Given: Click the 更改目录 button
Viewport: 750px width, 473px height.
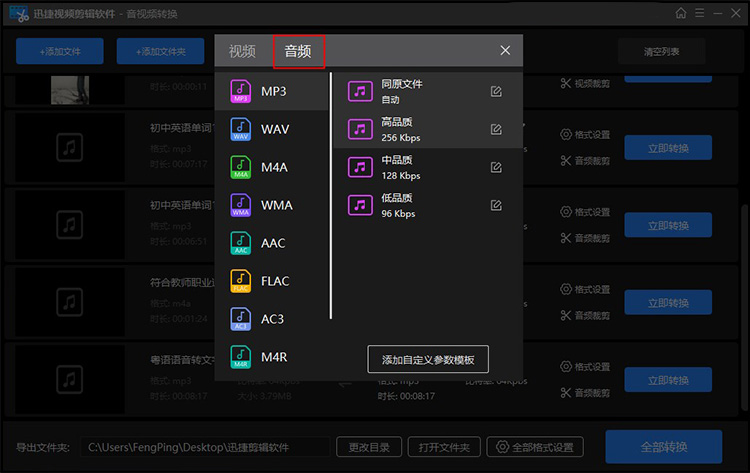Looking at the screenshot, I should [x=369, y=447].
